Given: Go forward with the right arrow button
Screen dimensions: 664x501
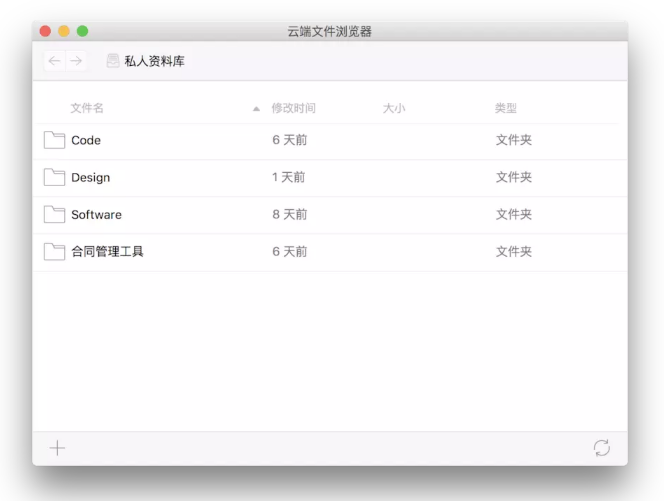Looking at the screenshot, I should (76, 61).
